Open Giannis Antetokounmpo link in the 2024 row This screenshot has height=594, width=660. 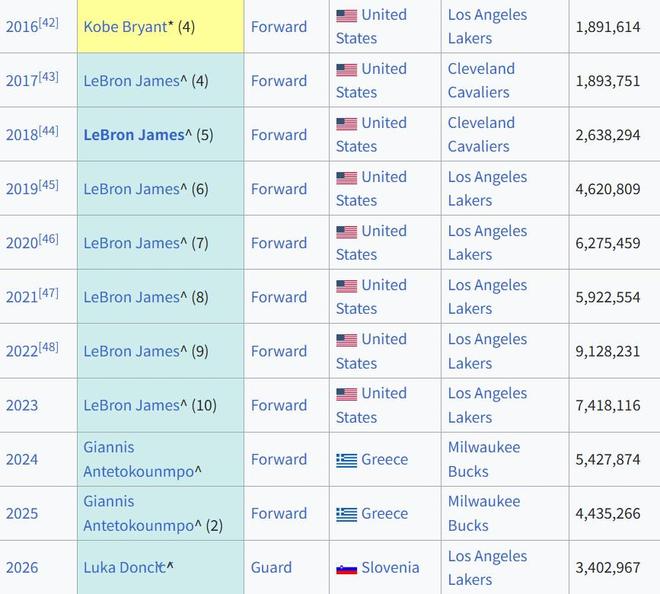click(137, 459)
